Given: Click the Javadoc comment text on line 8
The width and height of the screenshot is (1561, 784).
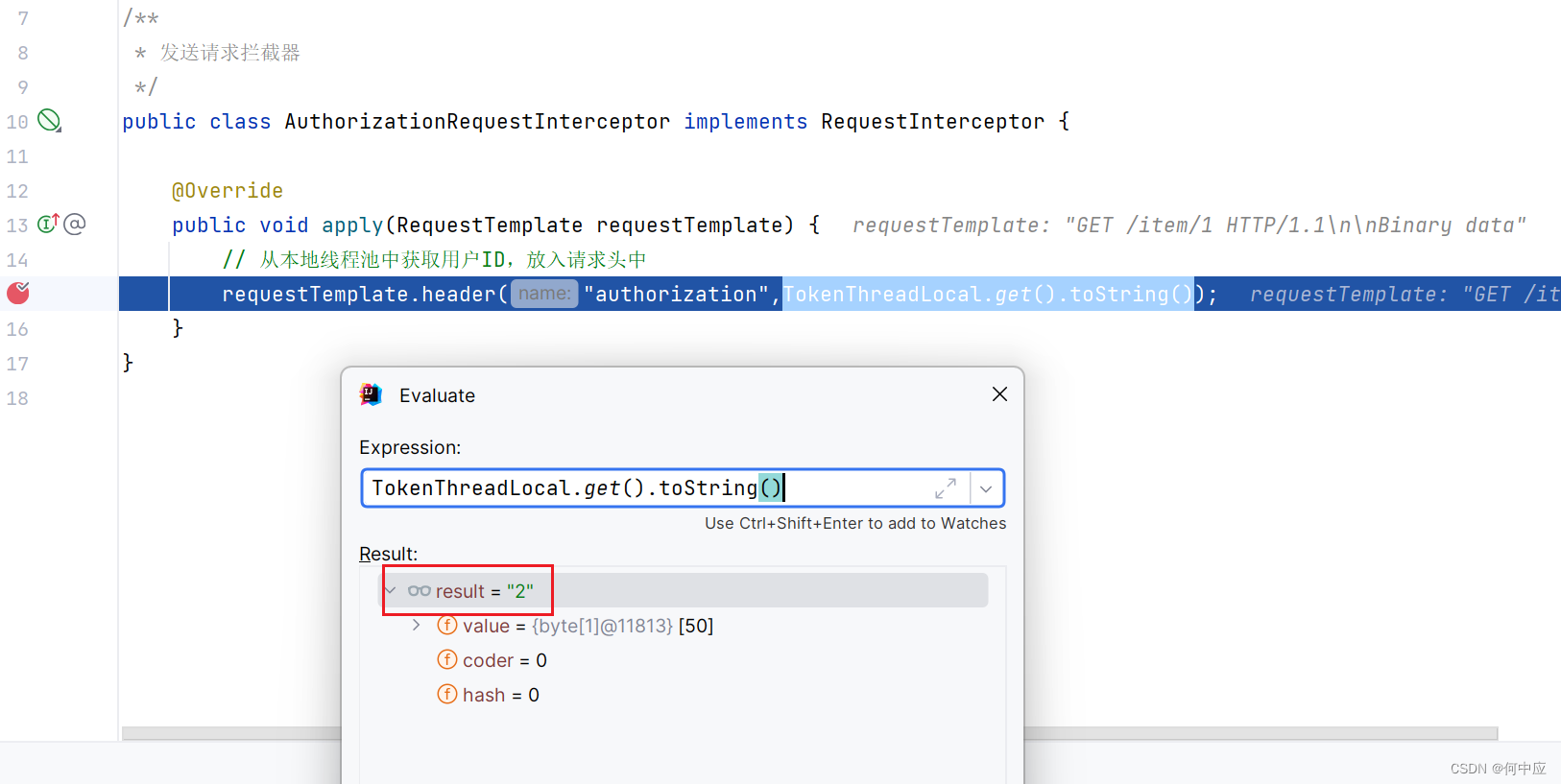Looking at the screenshot, I should tap(229, 52).
